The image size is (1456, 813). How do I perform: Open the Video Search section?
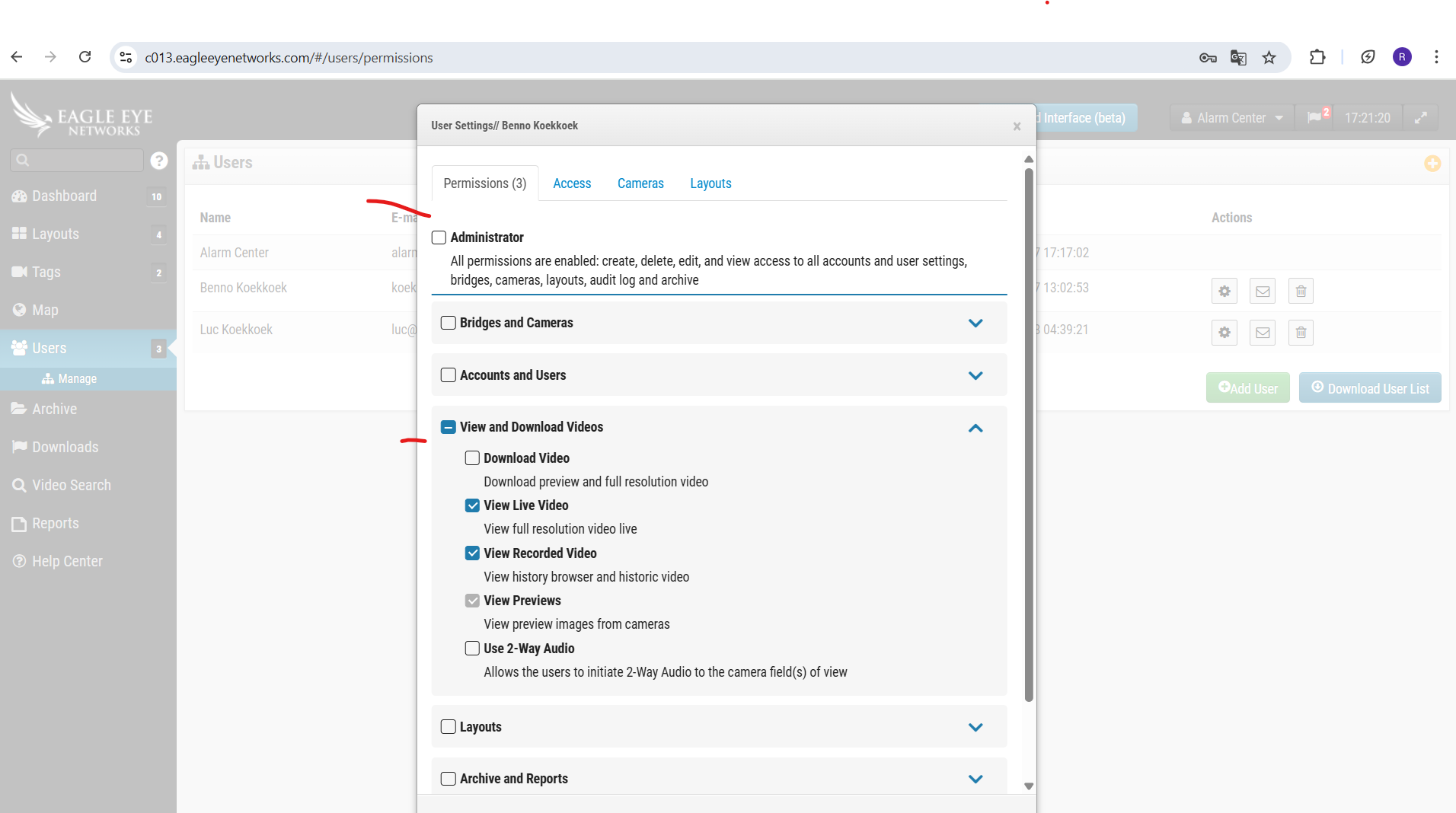[x=71, y=485]
